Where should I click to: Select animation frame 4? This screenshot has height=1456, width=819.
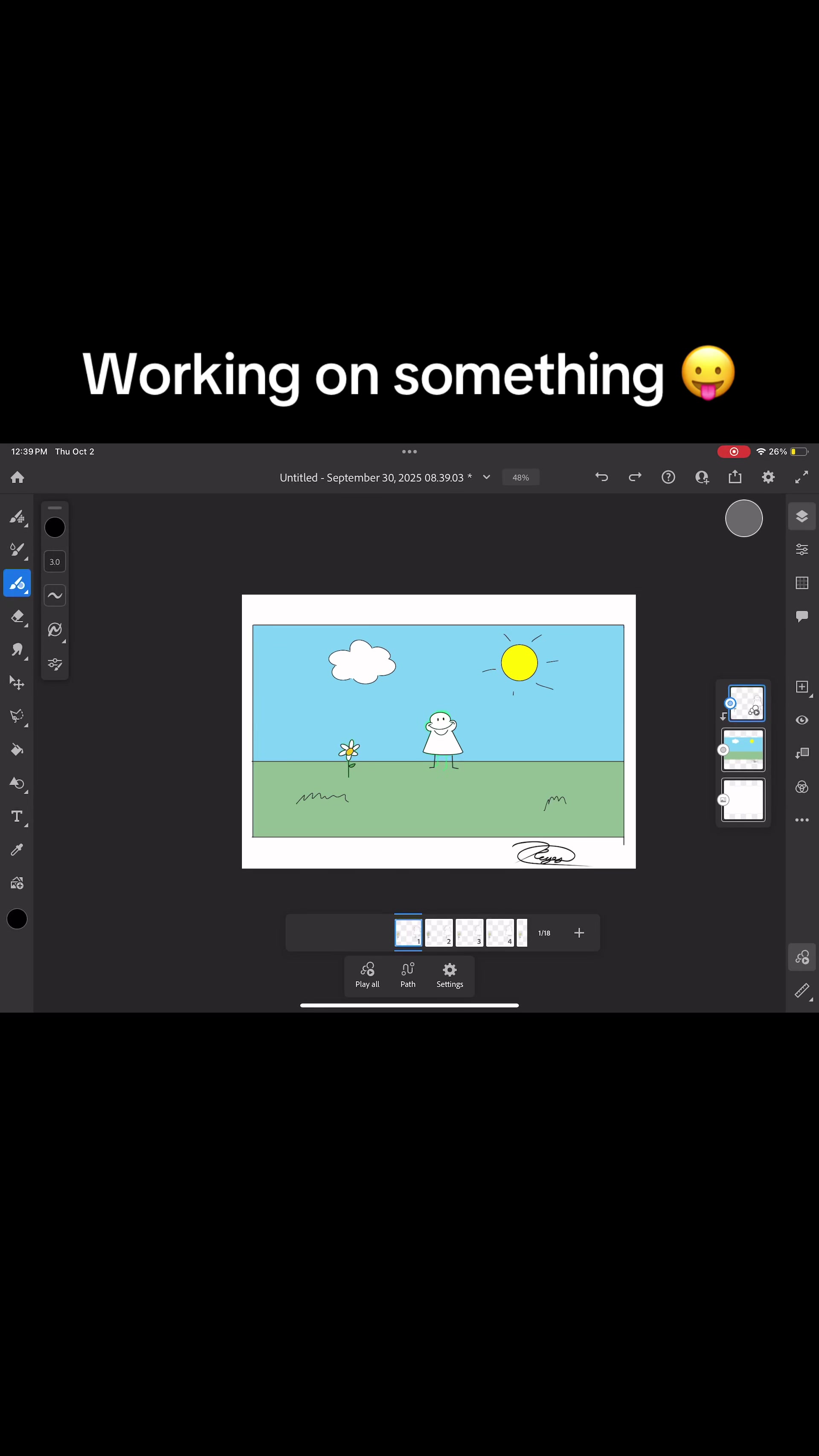(500, 932)
